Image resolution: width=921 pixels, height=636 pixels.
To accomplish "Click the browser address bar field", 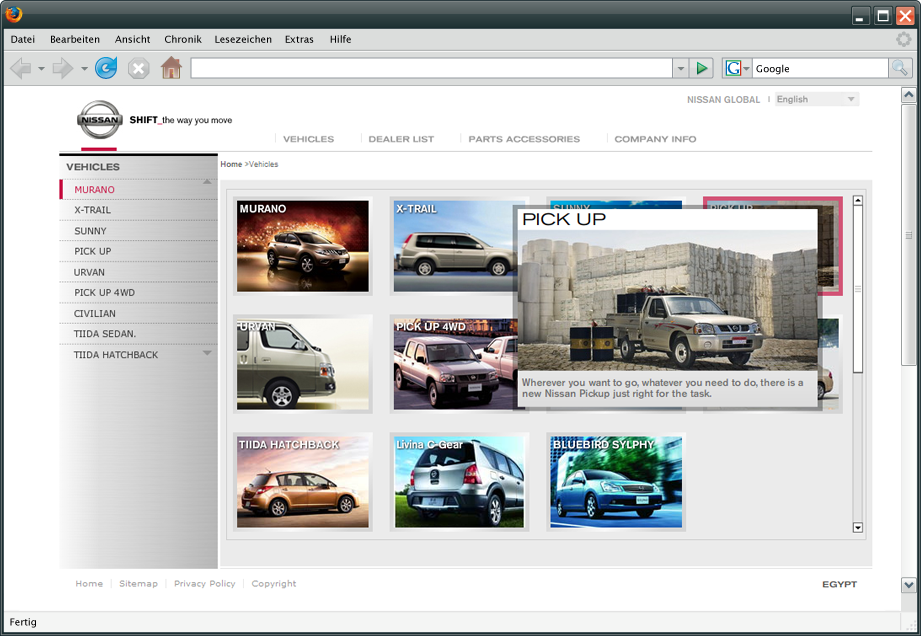I will click(432, 68).
